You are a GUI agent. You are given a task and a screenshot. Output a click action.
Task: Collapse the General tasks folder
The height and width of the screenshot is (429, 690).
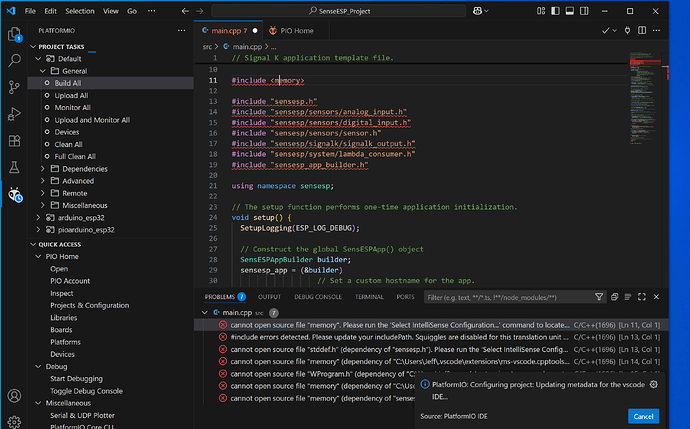pyautogui.click(x=43, y=71)
